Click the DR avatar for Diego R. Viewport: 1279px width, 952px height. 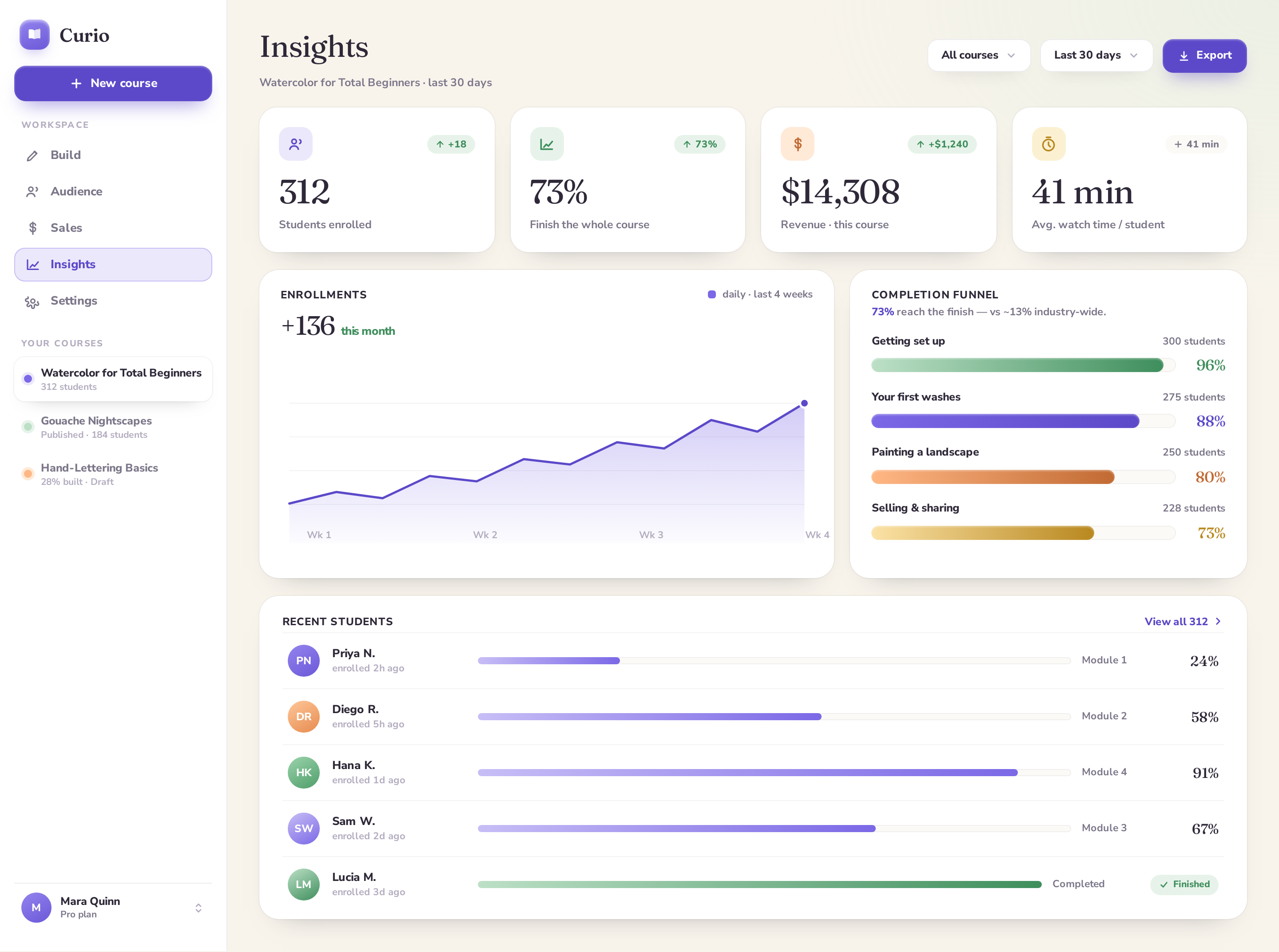304,716
